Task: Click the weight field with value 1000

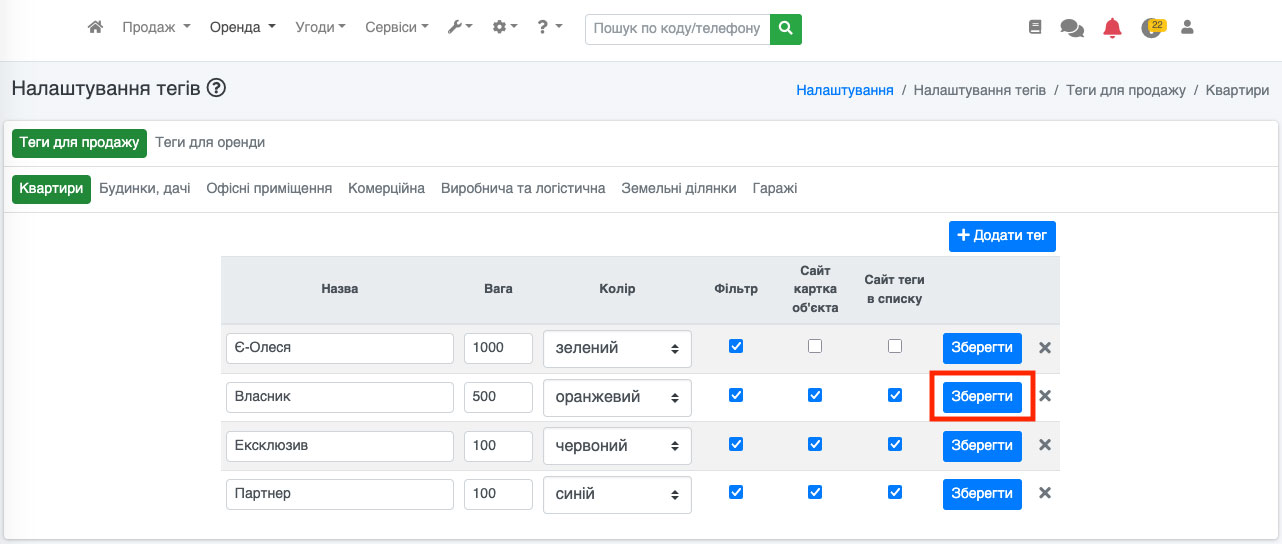Action: click(x=498, y=348)
